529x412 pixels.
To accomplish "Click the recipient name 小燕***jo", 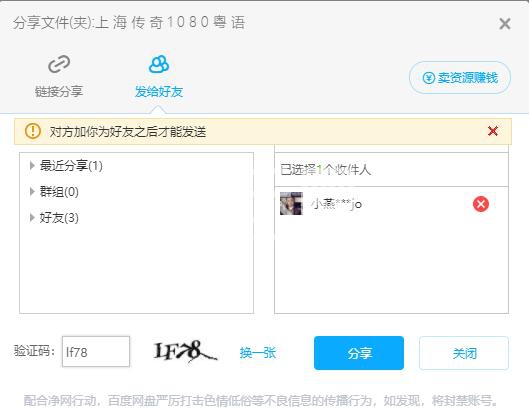I will click(x=336, y=204).
